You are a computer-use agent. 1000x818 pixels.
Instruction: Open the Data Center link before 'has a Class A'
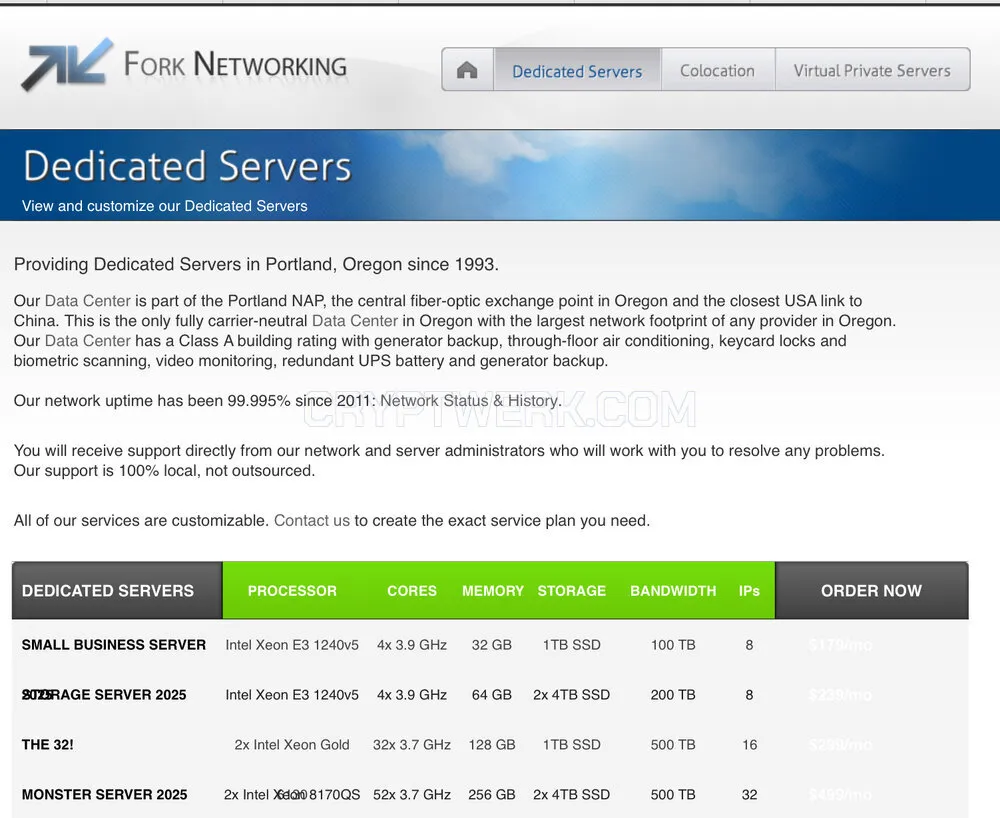point(87,341)
